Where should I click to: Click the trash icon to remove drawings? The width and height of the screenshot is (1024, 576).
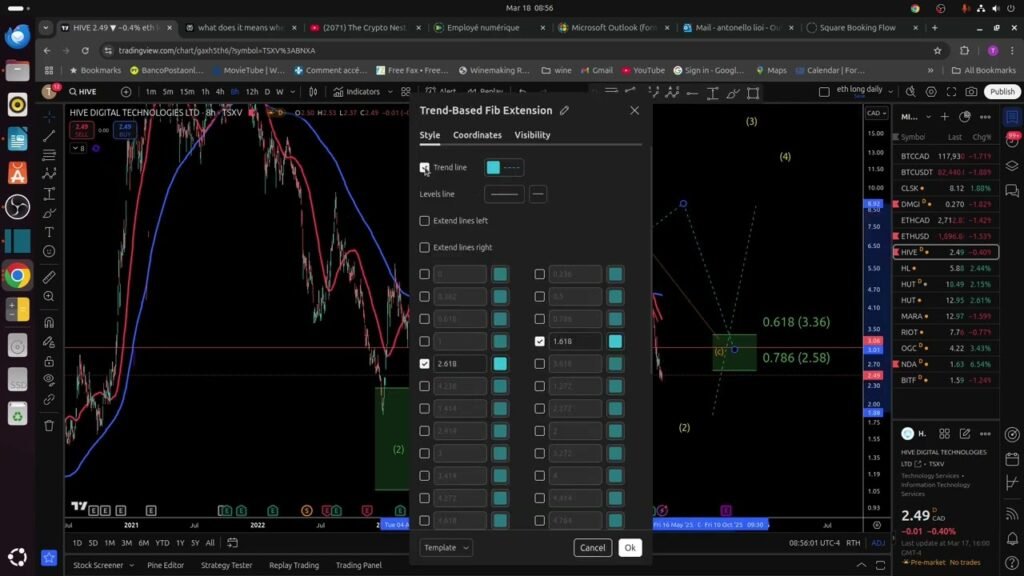point(49,425)
